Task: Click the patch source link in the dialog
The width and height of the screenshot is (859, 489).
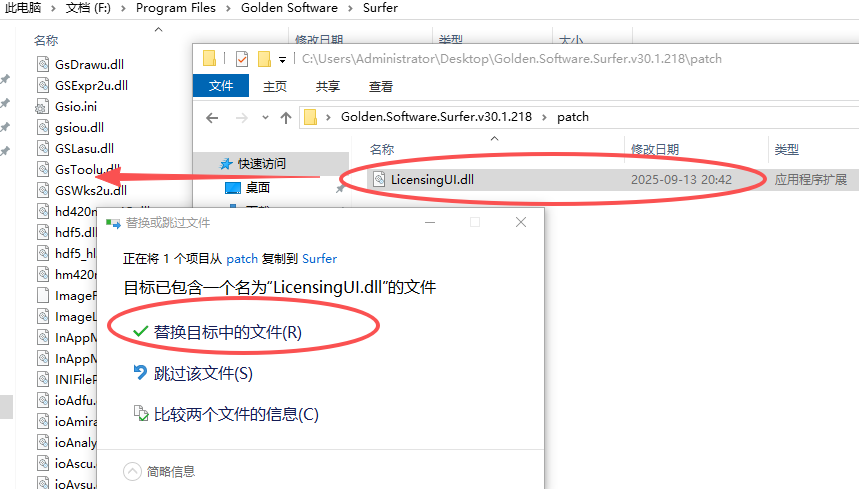Action: 242,259
